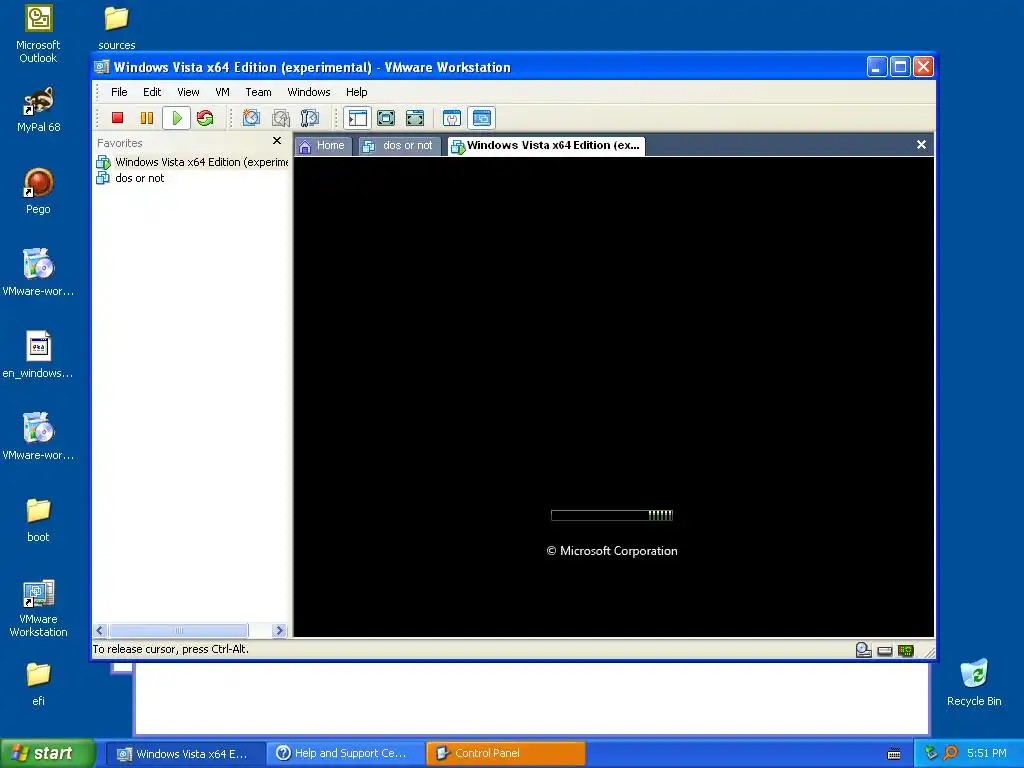The width and height of the screenshot is (1024, 768).
Task: Click the VMware Workstation title bar icon
Action: click(101, 67)
